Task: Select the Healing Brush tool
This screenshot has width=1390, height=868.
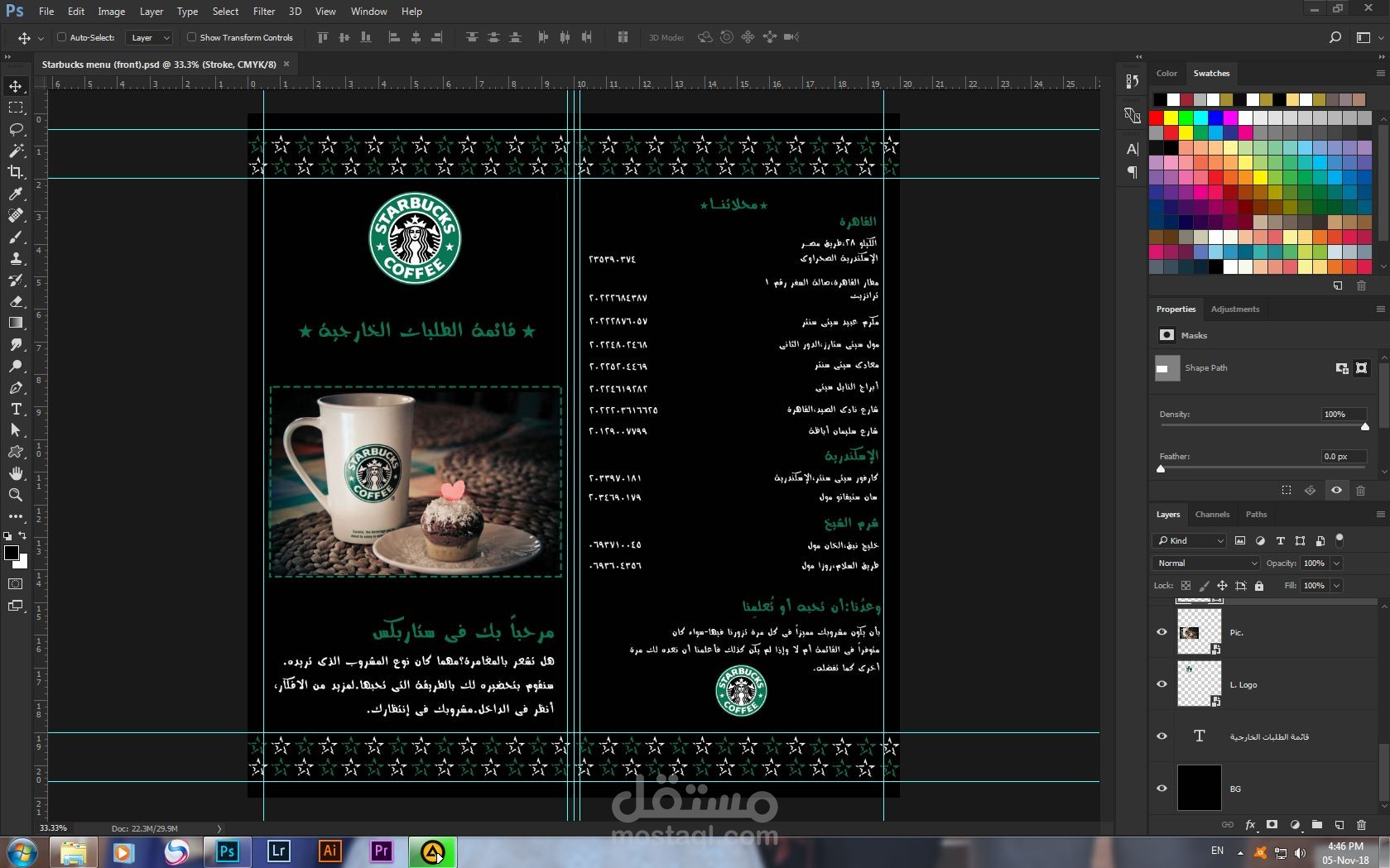Action: pyautogui.click(x=16, y=215)
